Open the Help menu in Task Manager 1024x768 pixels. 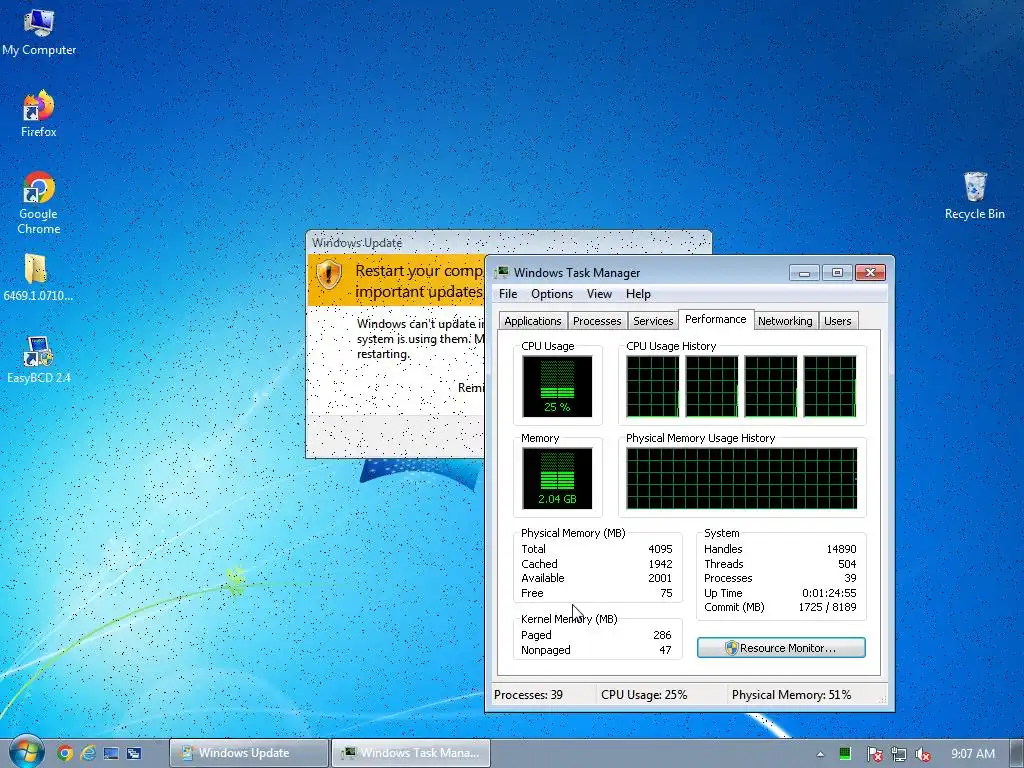638,294
